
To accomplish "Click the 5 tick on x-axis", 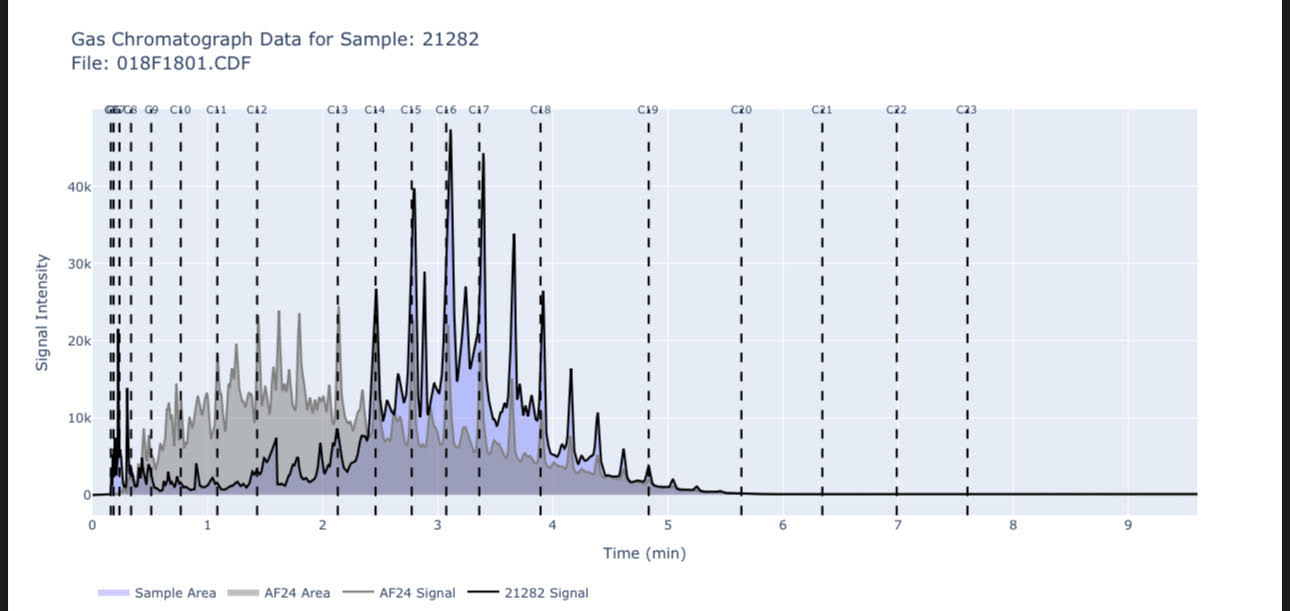I will coord(668,525).
